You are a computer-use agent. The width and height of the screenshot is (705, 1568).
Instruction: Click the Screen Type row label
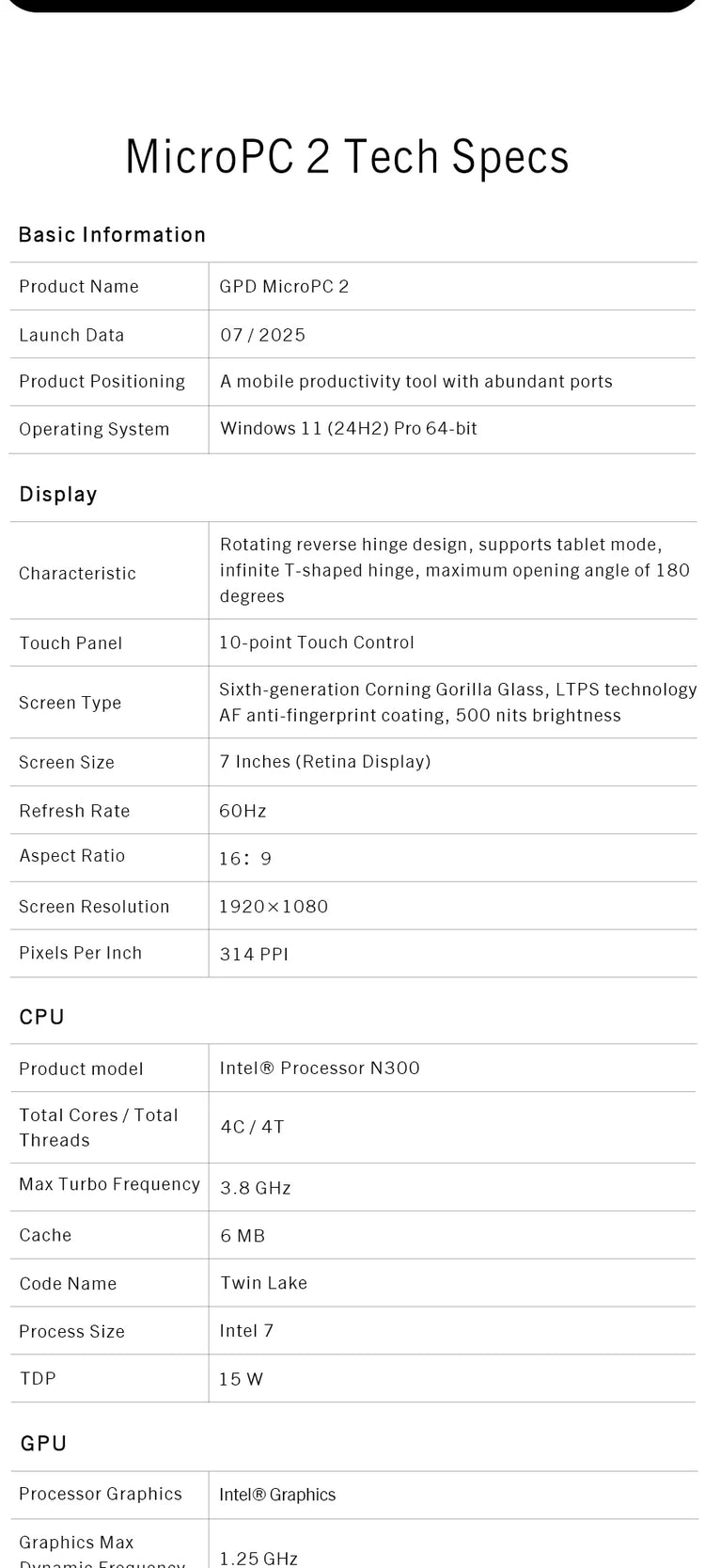click(x=70, y=703)
